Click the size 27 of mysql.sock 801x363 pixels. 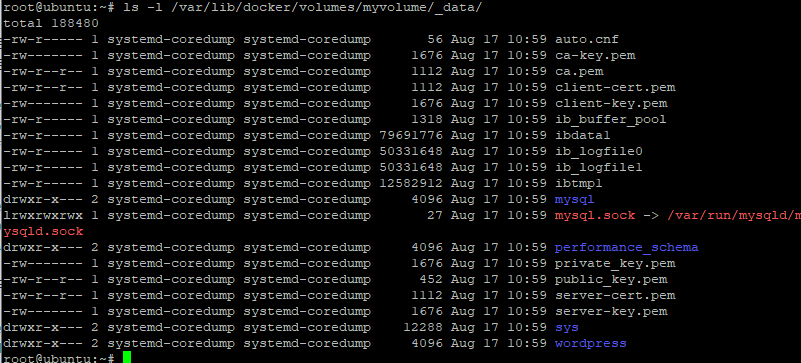tap(435, 215)
